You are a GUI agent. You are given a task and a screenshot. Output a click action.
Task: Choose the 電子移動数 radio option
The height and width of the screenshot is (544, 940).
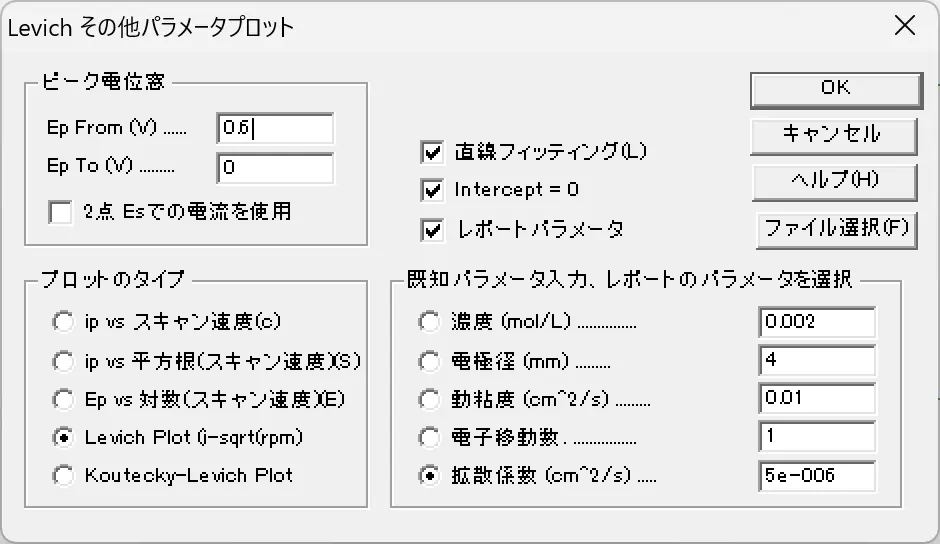click(x=429, y=437)
